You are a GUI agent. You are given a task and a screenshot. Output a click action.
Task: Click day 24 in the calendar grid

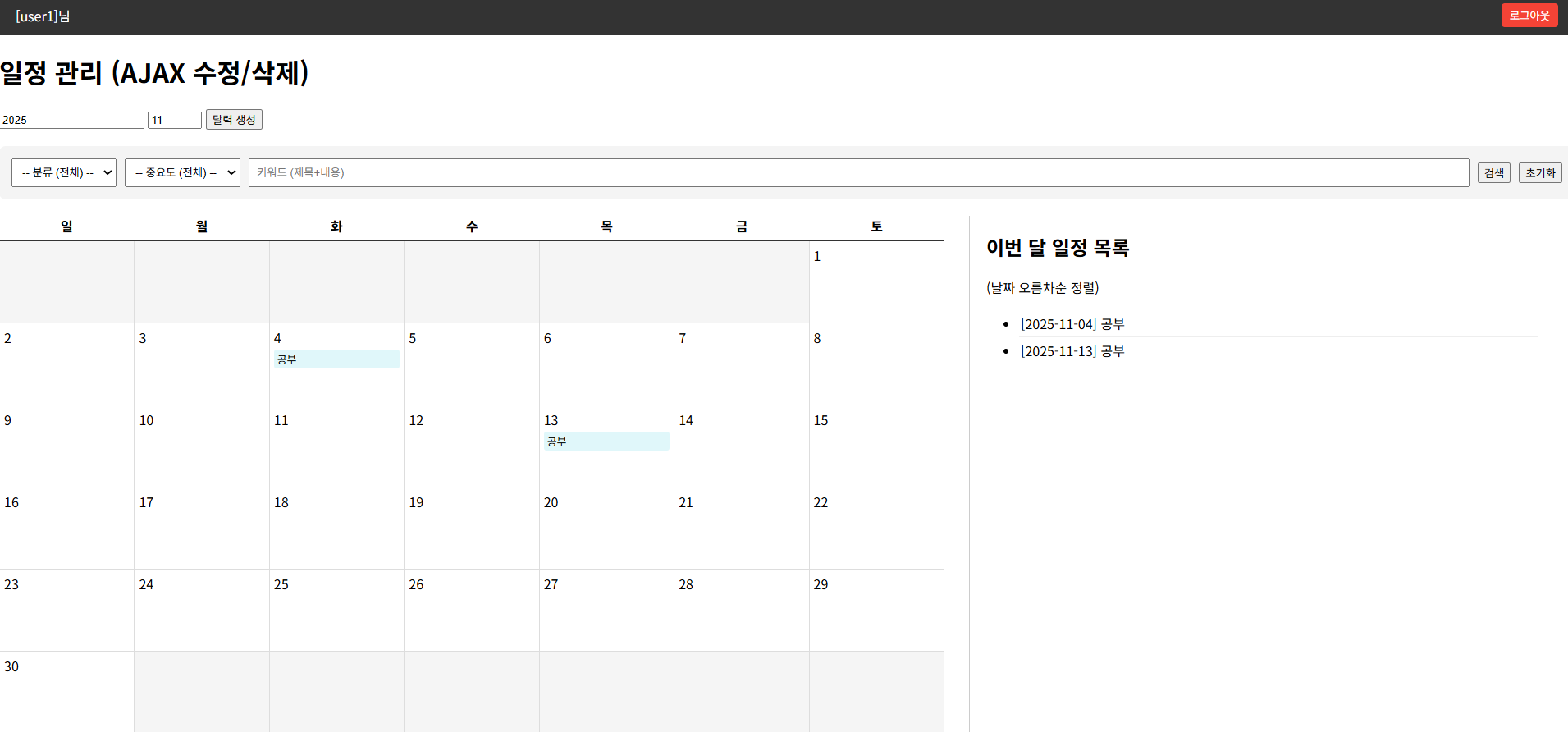coord(201,610)
